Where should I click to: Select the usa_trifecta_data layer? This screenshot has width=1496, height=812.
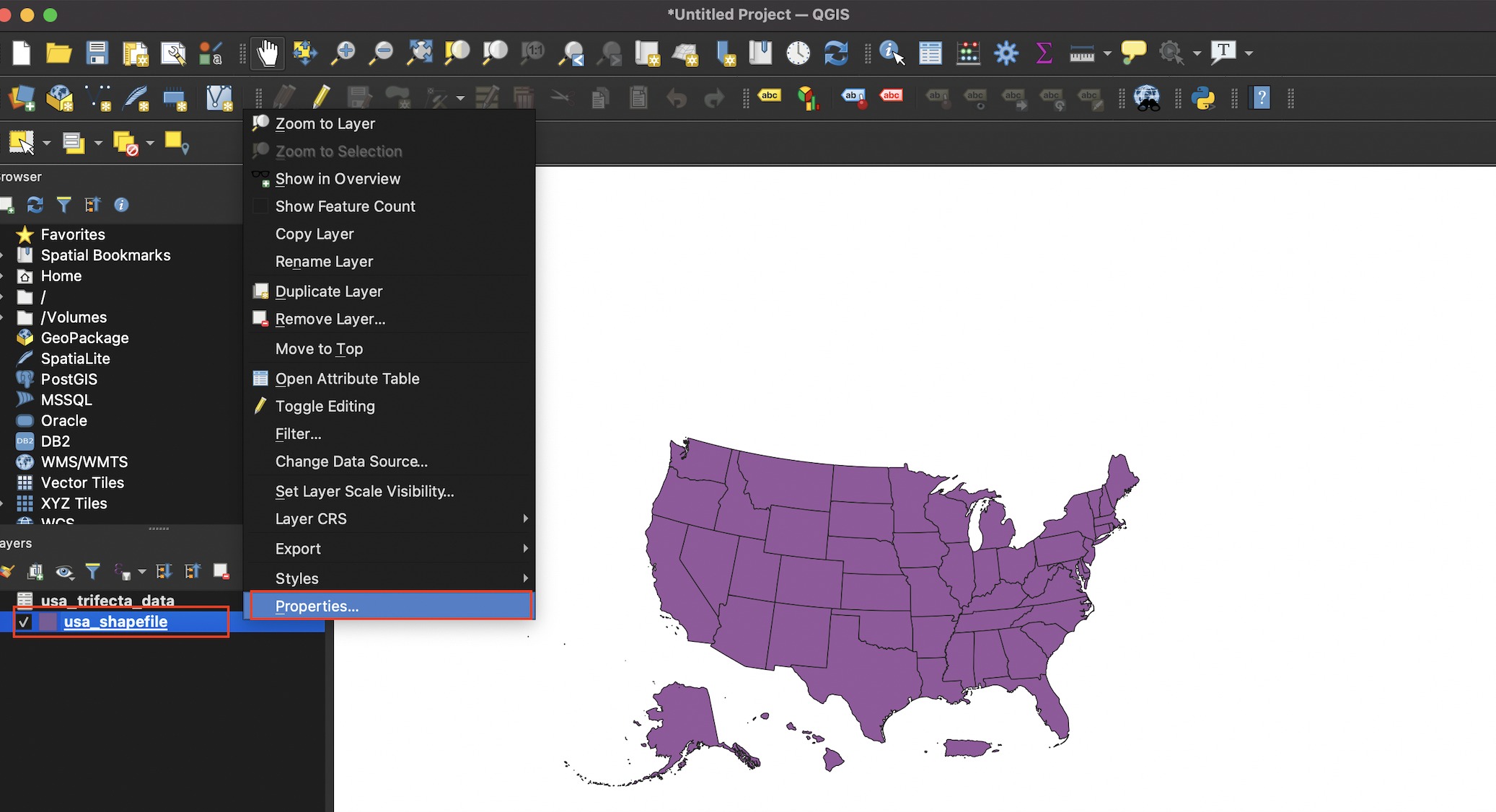pos(107,600)
